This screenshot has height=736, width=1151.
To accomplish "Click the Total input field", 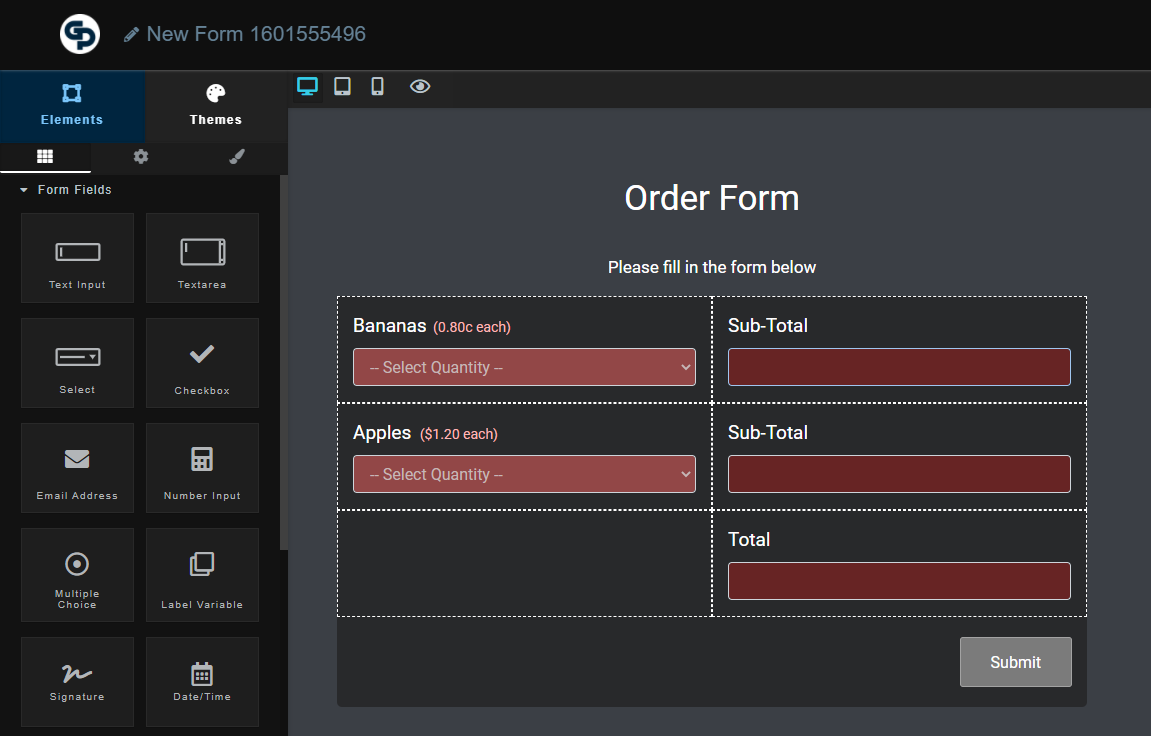I will [x=899, y=581].
